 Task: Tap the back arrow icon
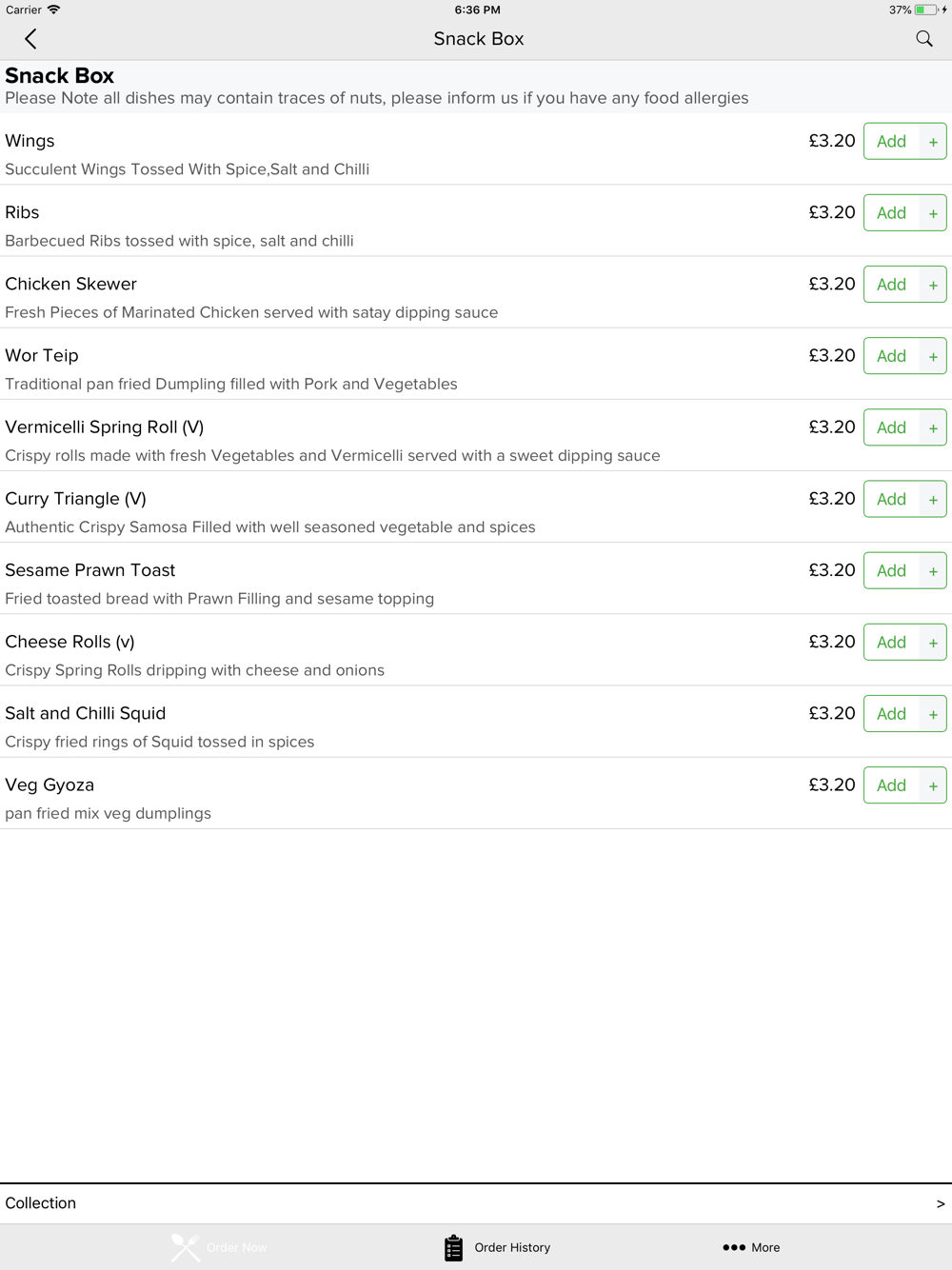[x=30, y=39]
